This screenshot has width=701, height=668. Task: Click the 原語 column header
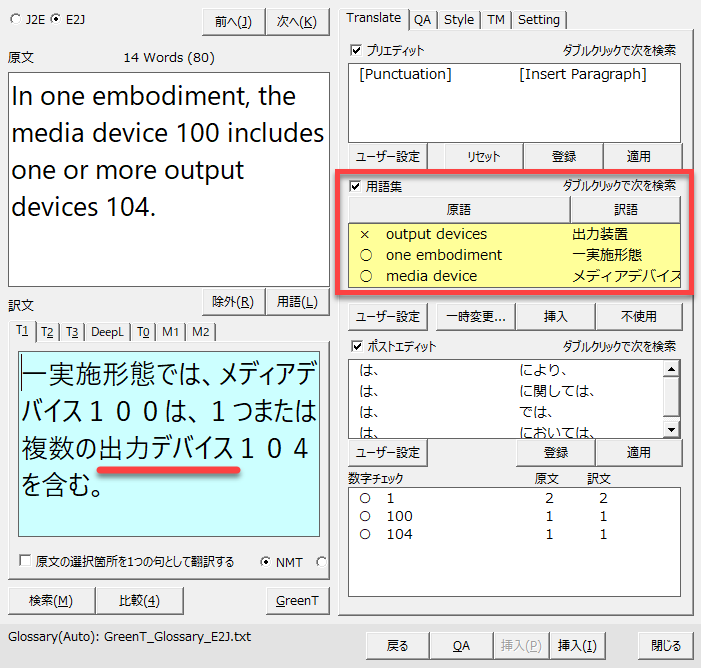click(459, 210)
